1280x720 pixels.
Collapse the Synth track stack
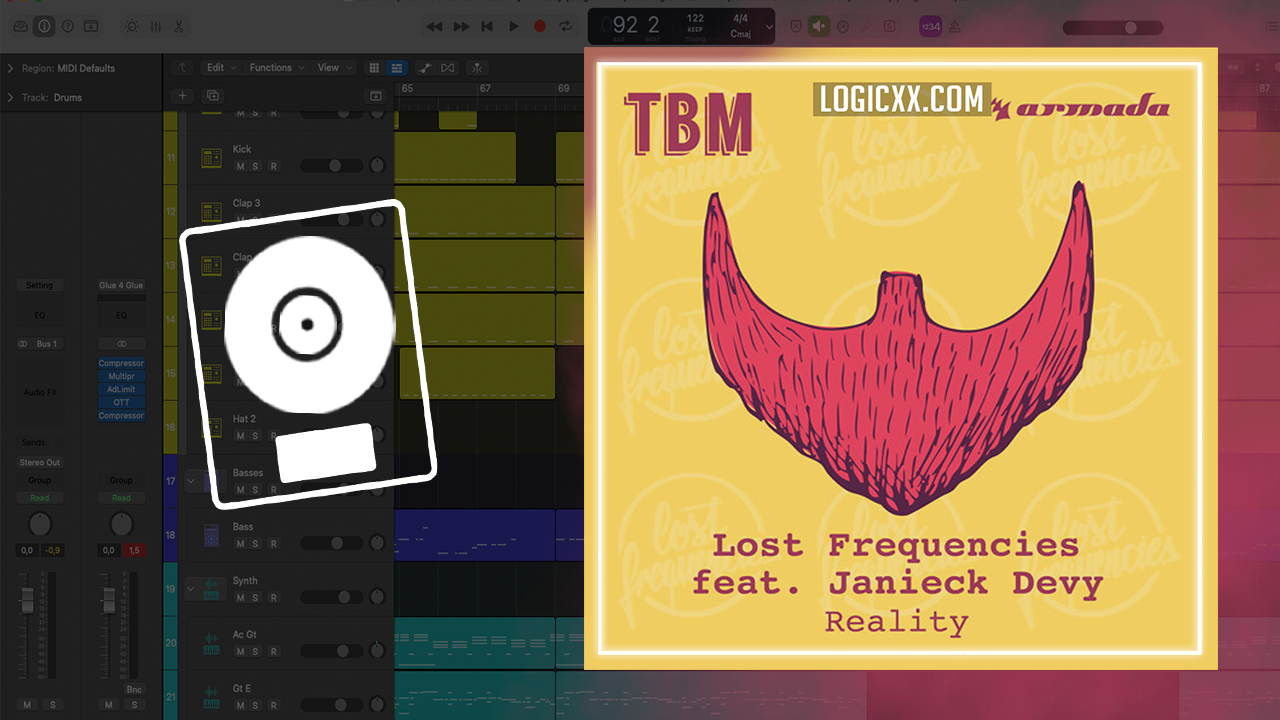click(190, 589)
